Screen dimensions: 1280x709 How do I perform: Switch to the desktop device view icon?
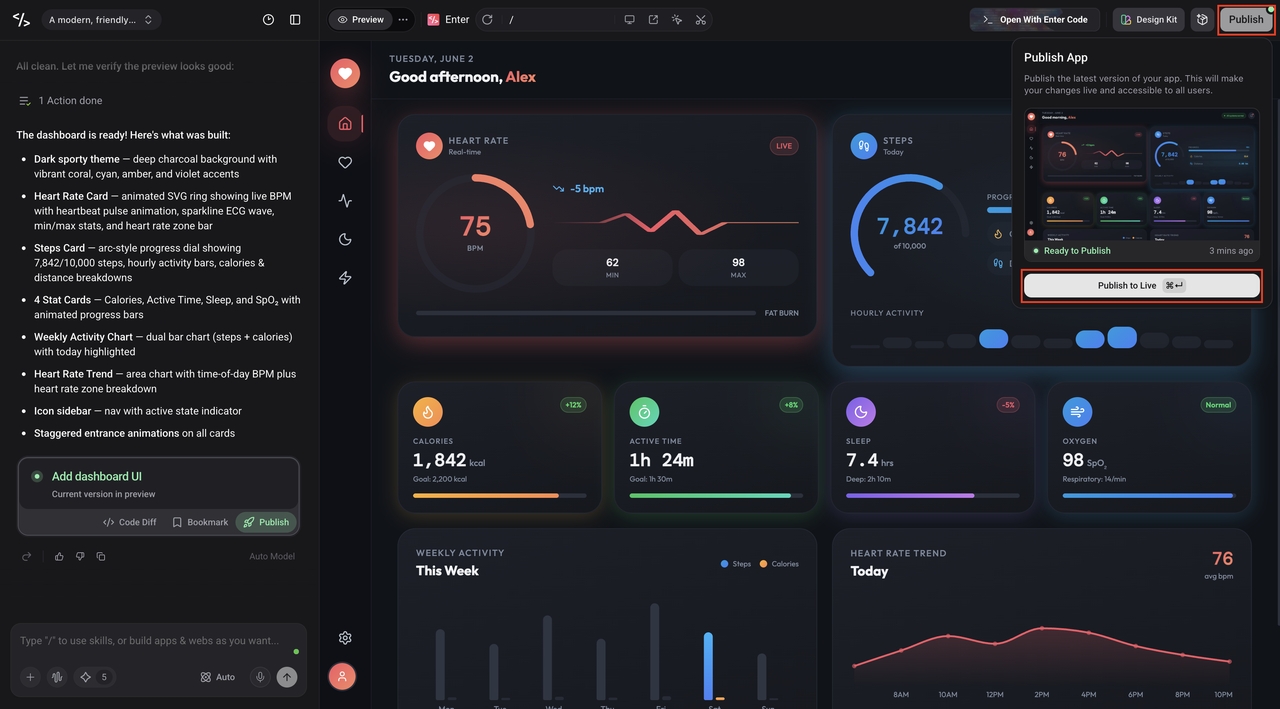pyautogui.click(x=629, y=19)
